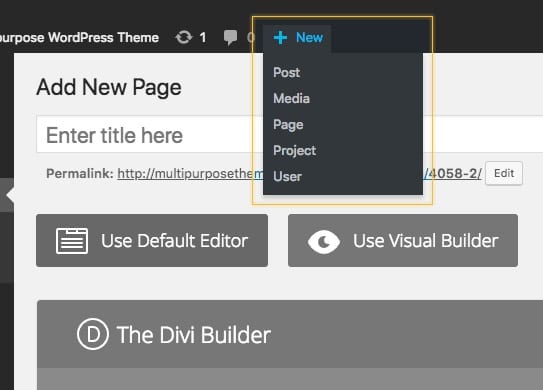Click The Divi Builder panel header
543x390 pixels.
pyautogui.click(x=290, y=334)
